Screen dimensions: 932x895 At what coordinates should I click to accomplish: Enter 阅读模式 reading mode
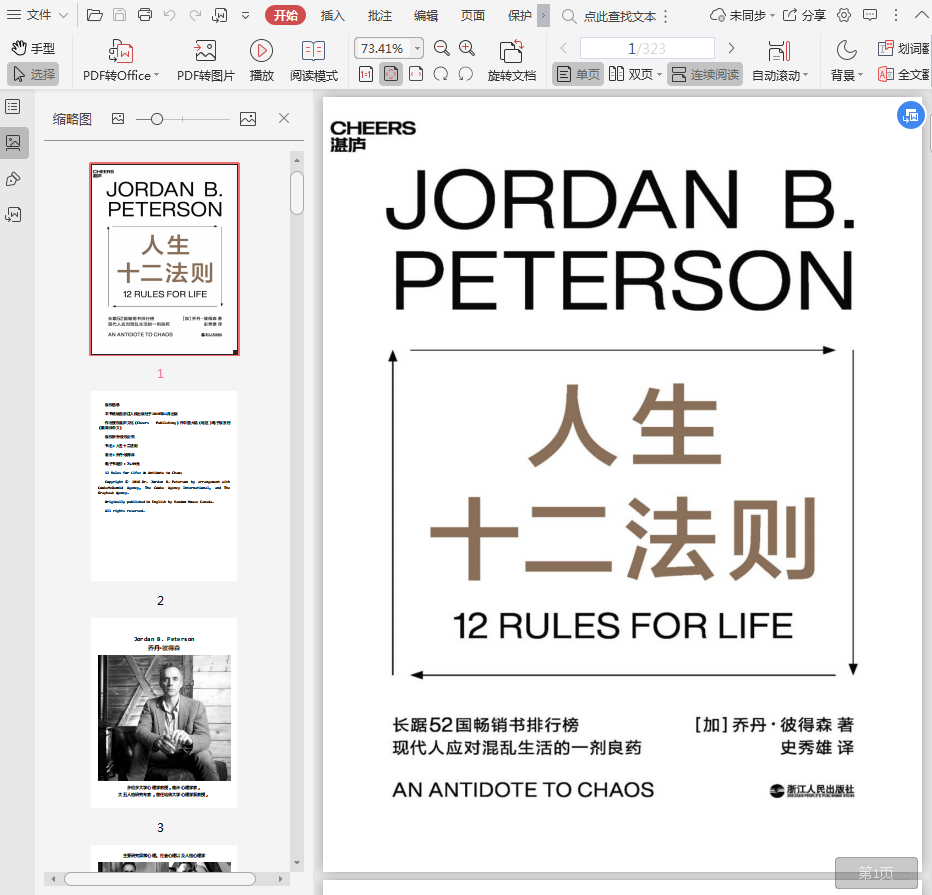(314, 60)
